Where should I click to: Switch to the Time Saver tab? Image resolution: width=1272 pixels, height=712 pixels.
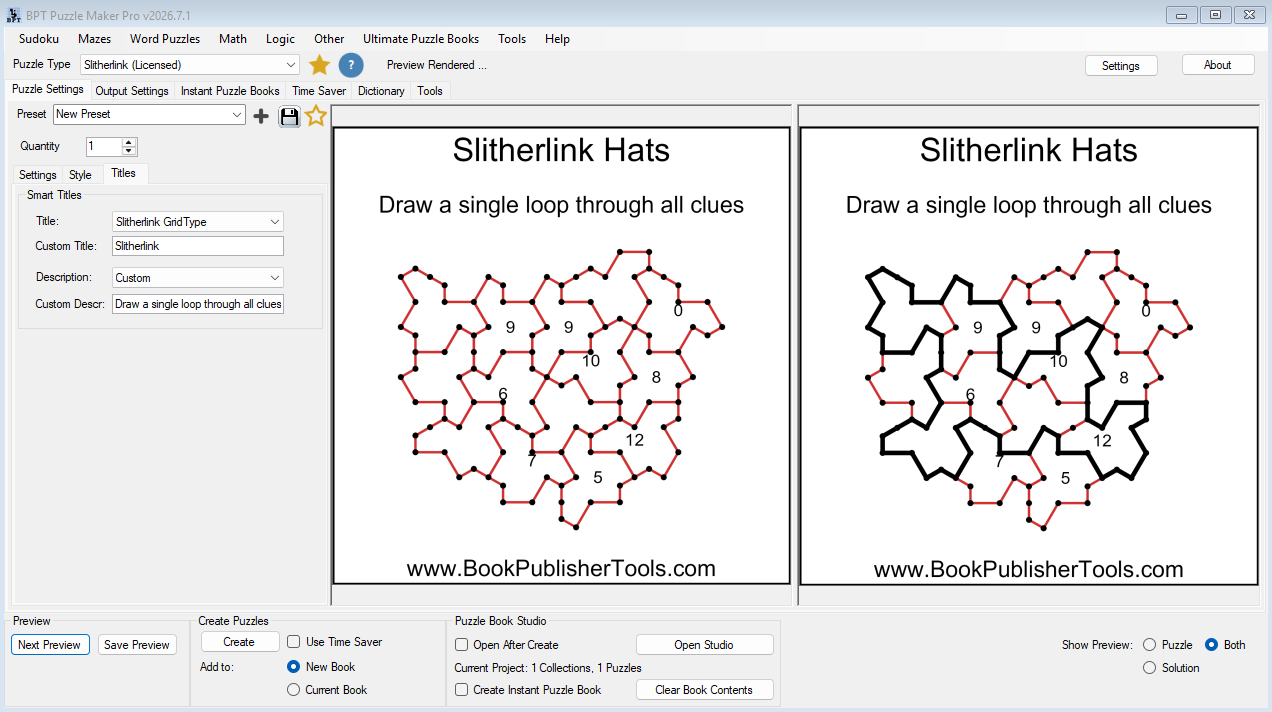[319, 91]
